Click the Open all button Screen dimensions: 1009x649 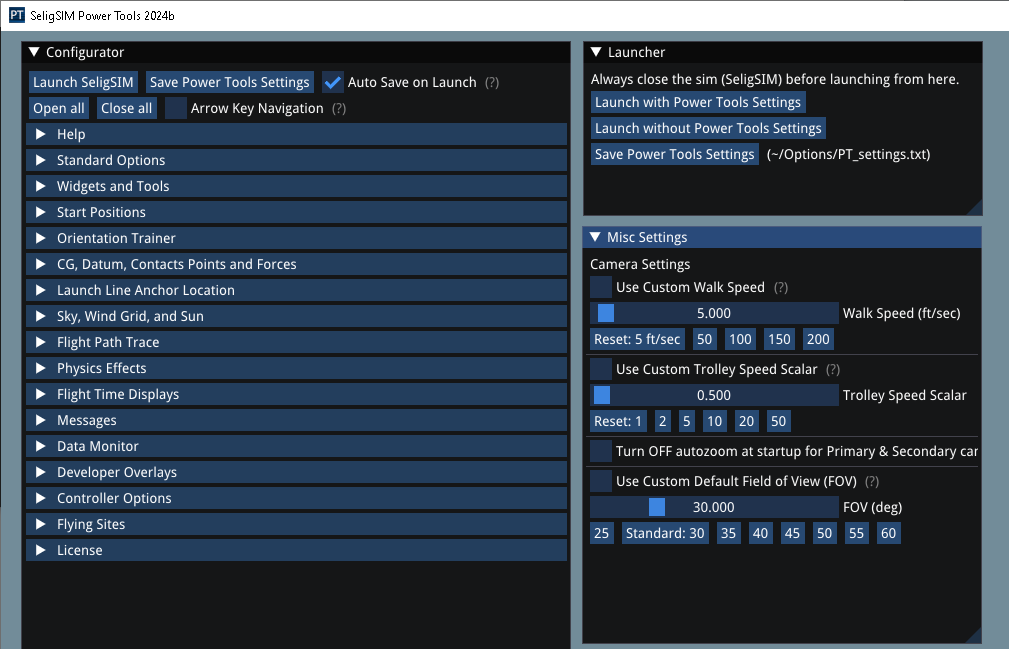pyautogui.click(x=59, y=108)
